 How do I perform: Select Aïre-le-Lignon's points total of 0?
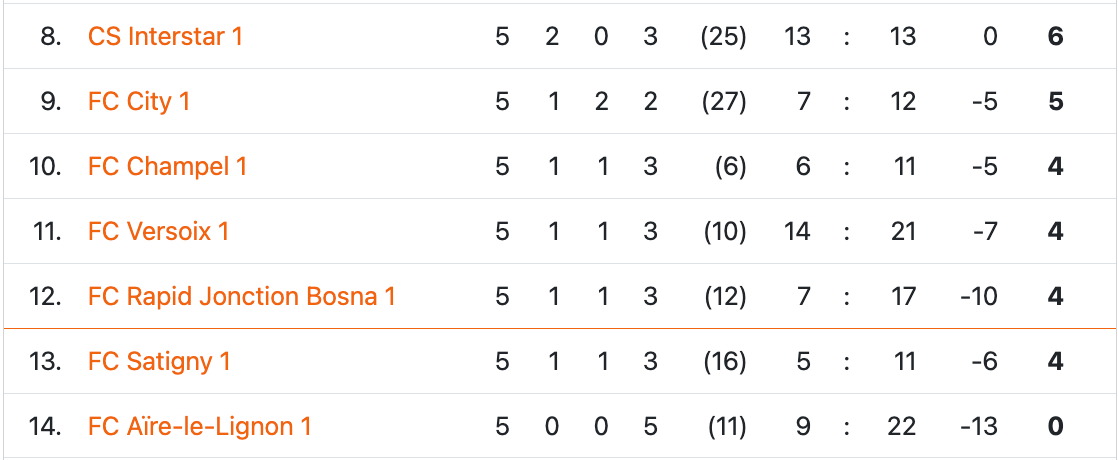(1055, 427)
